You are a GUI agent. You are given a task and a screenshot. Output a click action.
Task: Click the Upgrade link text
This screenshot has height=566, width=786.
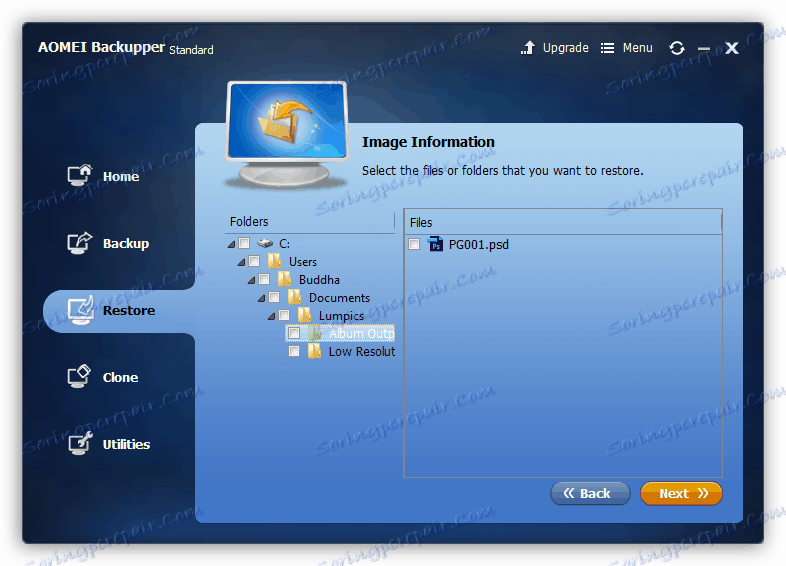click(565, 48)
